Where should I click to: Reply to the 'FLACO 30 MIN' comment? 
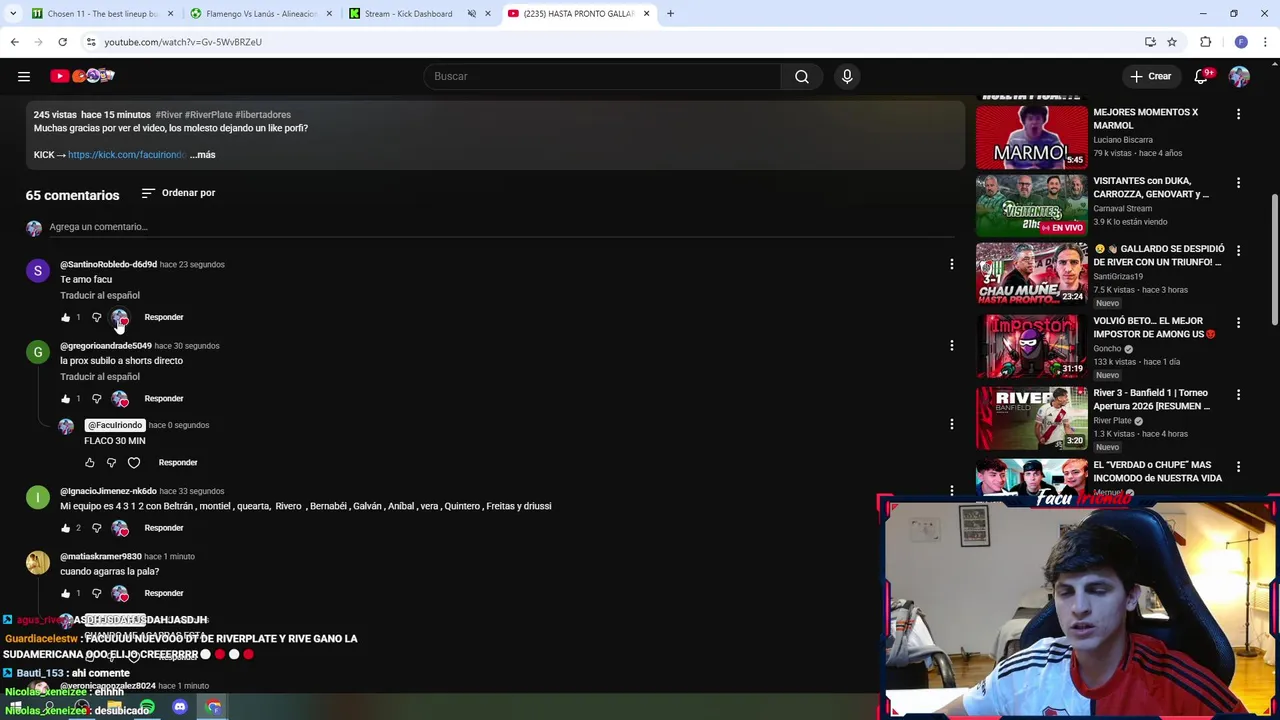(178, 463)
